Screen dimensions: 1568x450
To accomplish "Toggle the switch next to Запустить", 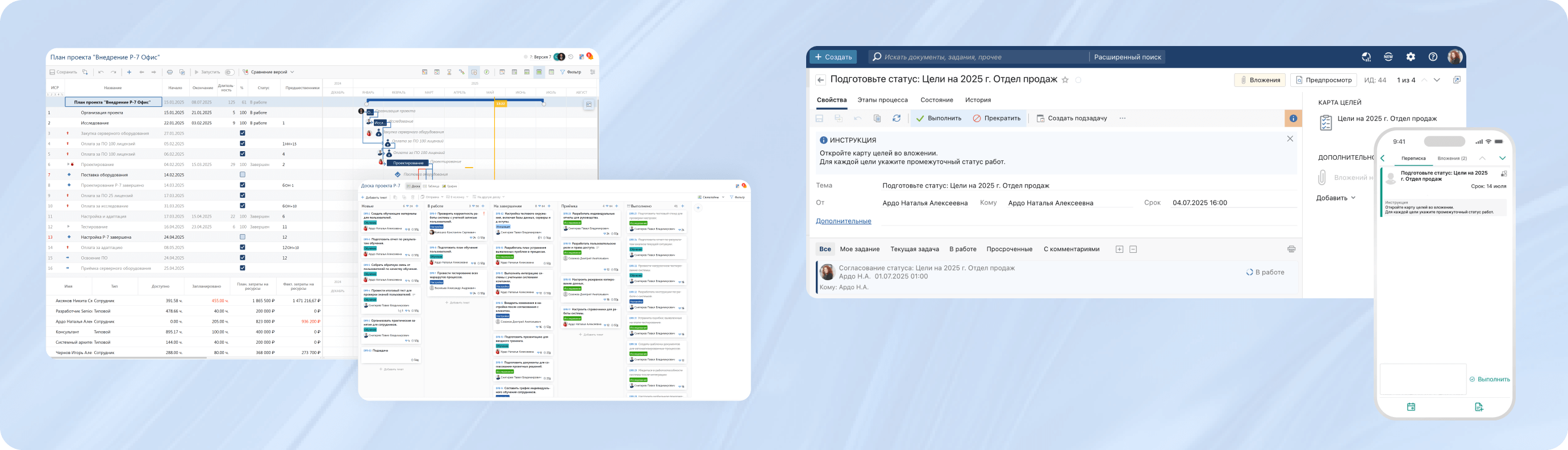I will 230,72.
